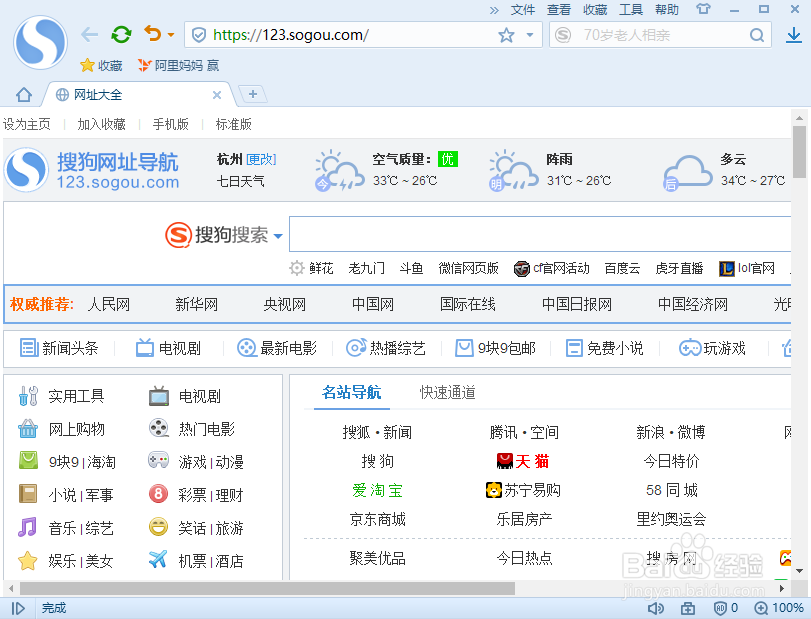The width and height of the screenshot is (811, 619).
Task: Open the 帮助 menu
Action: [x=667, y=9]
